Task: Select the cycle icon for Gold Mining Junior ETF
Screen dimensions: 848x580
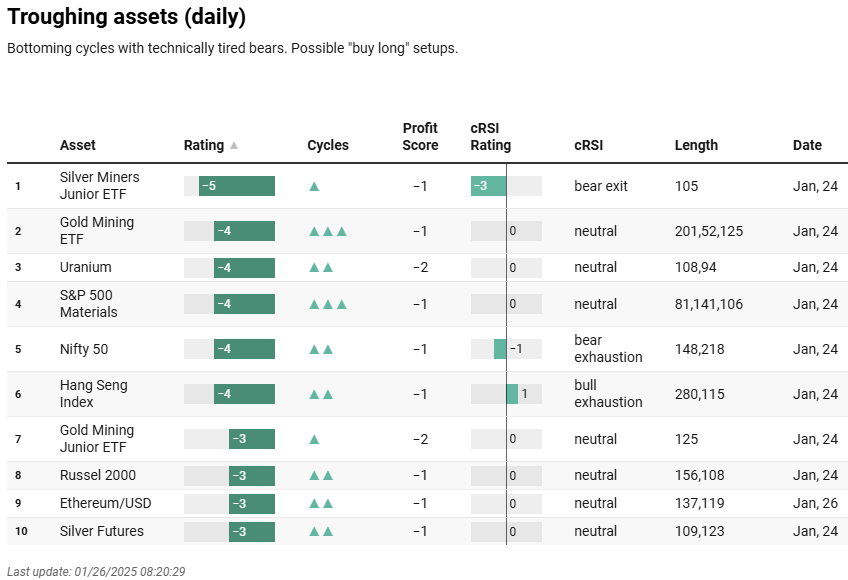Action: [313, 439]
